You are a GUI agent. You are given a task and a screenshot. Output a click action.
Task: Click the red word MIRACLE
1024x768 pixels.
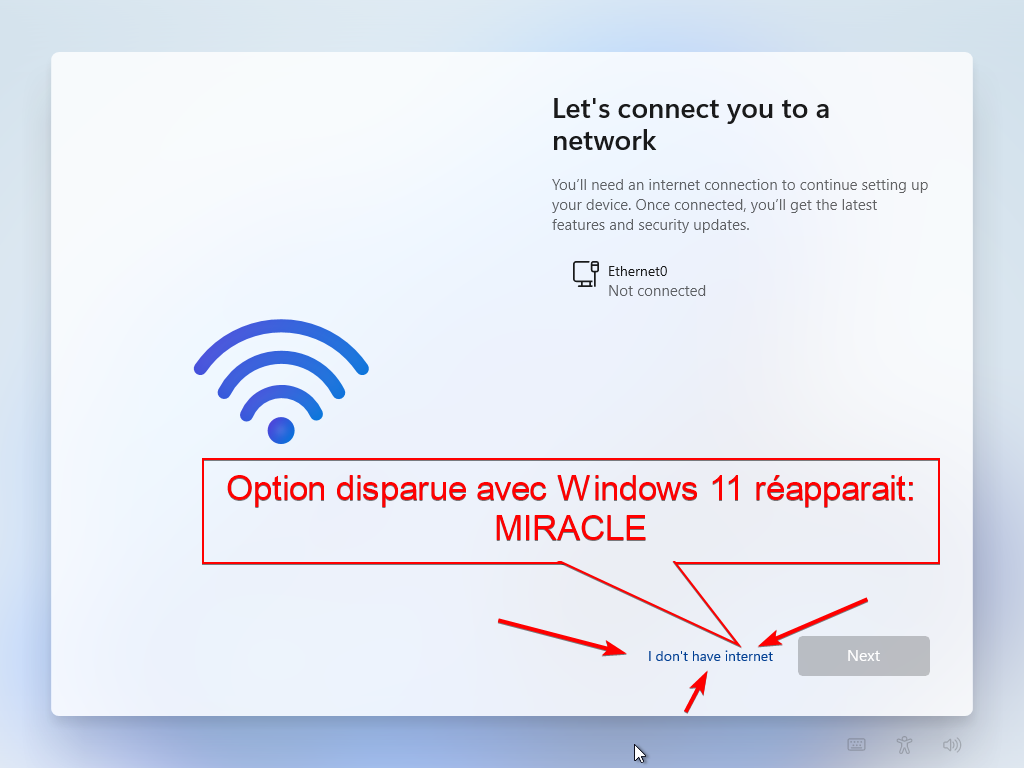point(570,528)
